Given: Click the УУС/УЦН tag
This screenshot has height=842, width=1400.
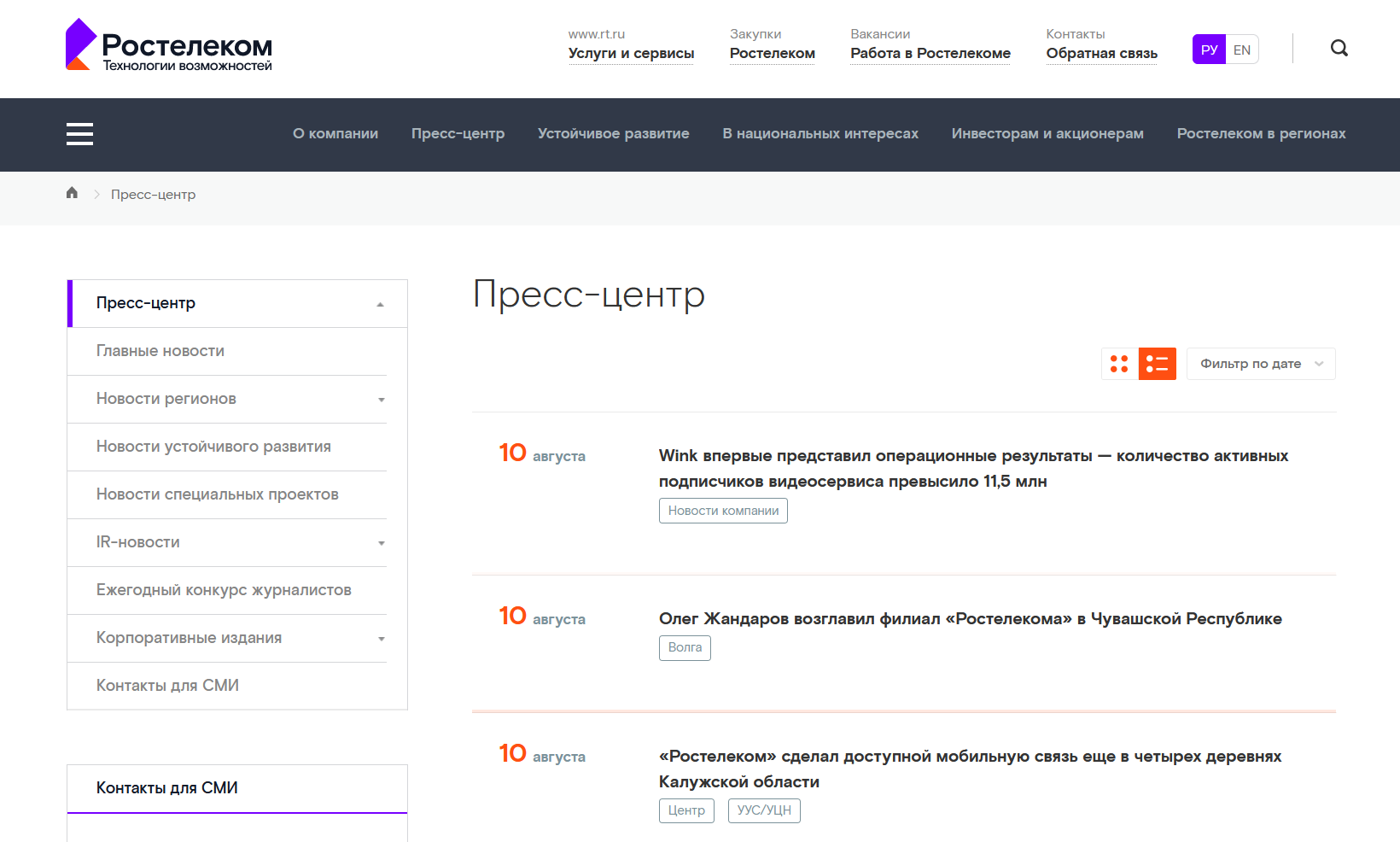Looking at the screenshot, I should click(764, 810).
